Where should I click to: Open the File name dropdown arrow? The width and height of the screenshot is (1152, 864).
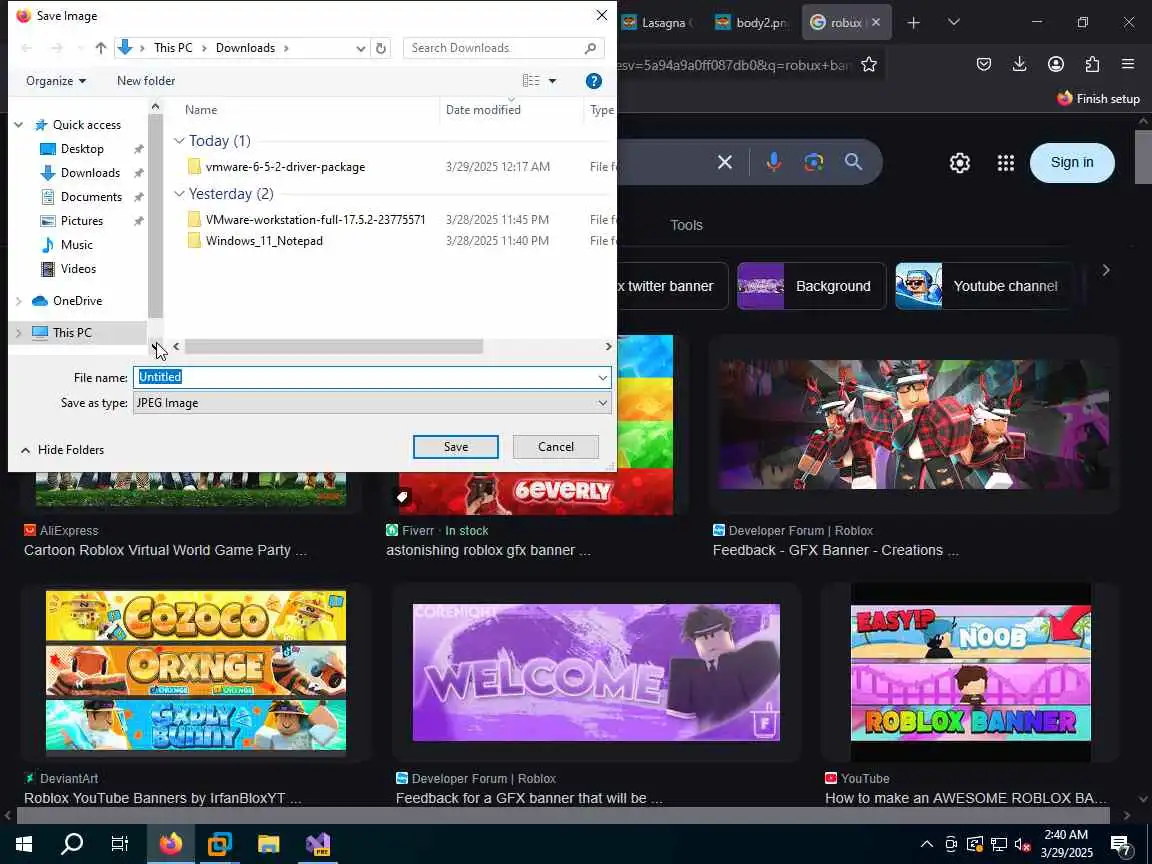click(602, 378)
